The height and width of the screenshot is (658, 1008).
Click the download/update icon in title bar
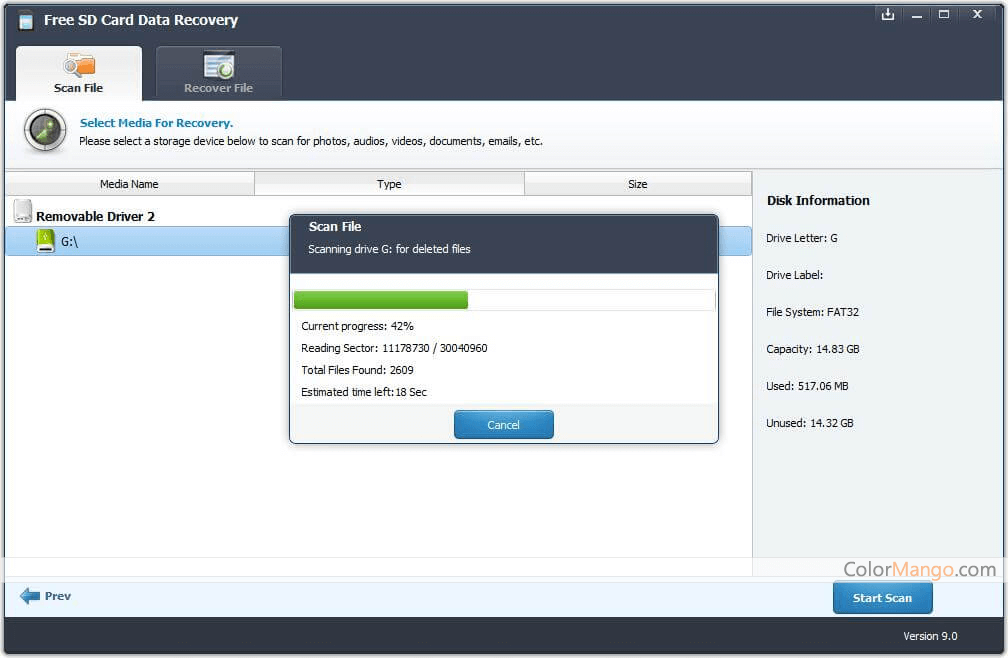(x=888, y=14)
